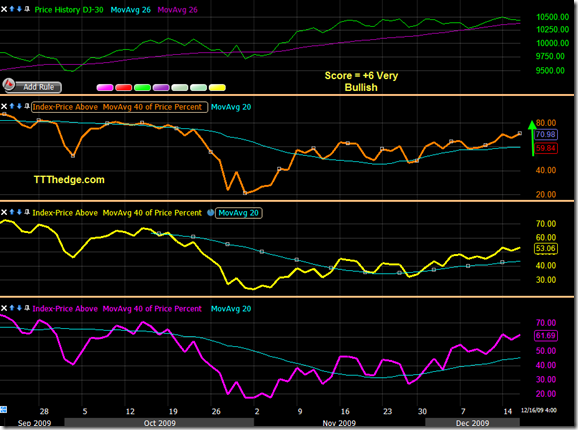Move the orange Index-Price pane down
This screenshot has width=578, height=430.
click(19, 106)
